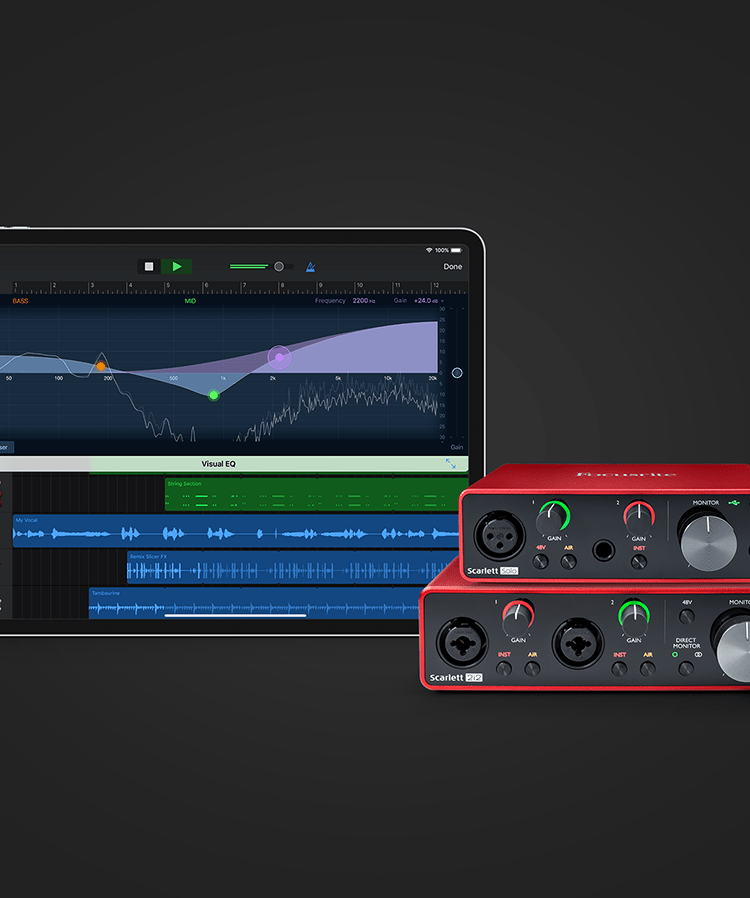Tap the iPad home indicator bar
The width and height of the screenshot is (750, 898).
tap(235, 616)
